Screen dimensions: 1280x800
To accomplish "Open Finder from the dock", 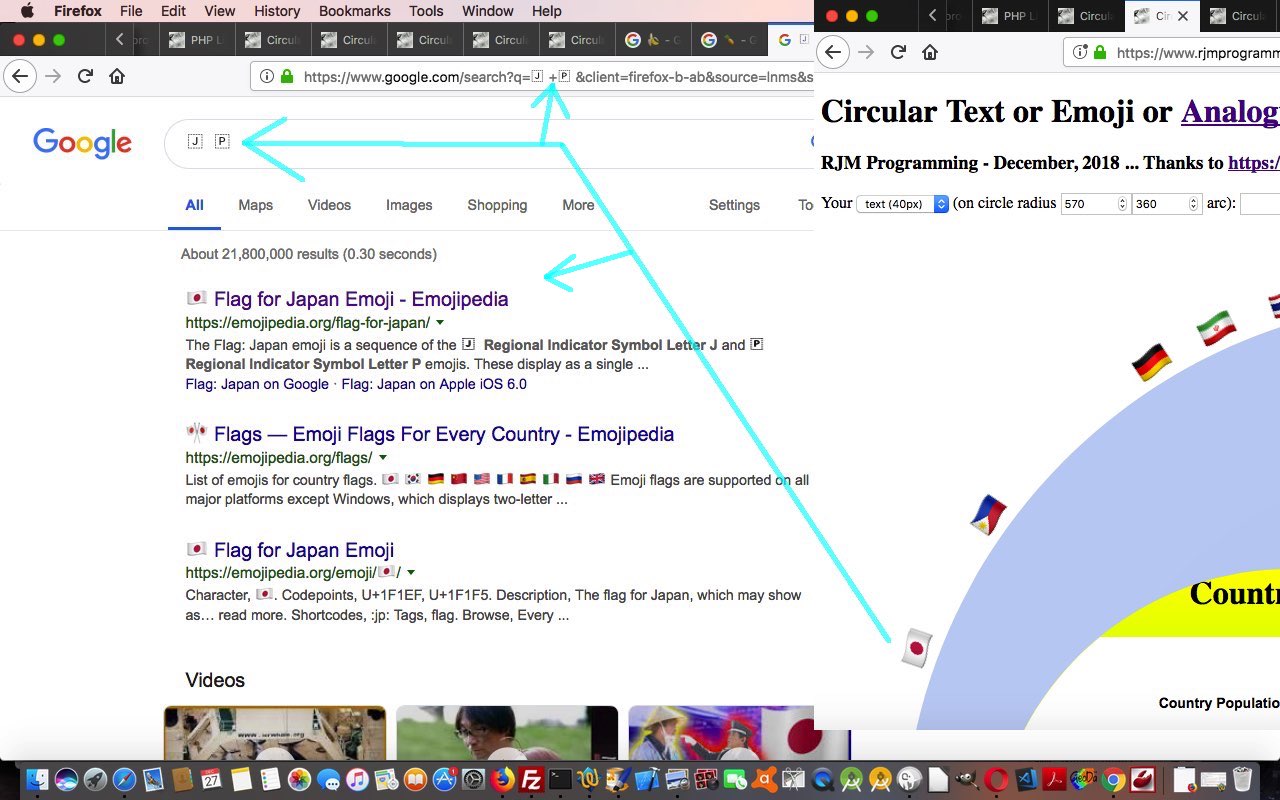I will pos(37,779).
